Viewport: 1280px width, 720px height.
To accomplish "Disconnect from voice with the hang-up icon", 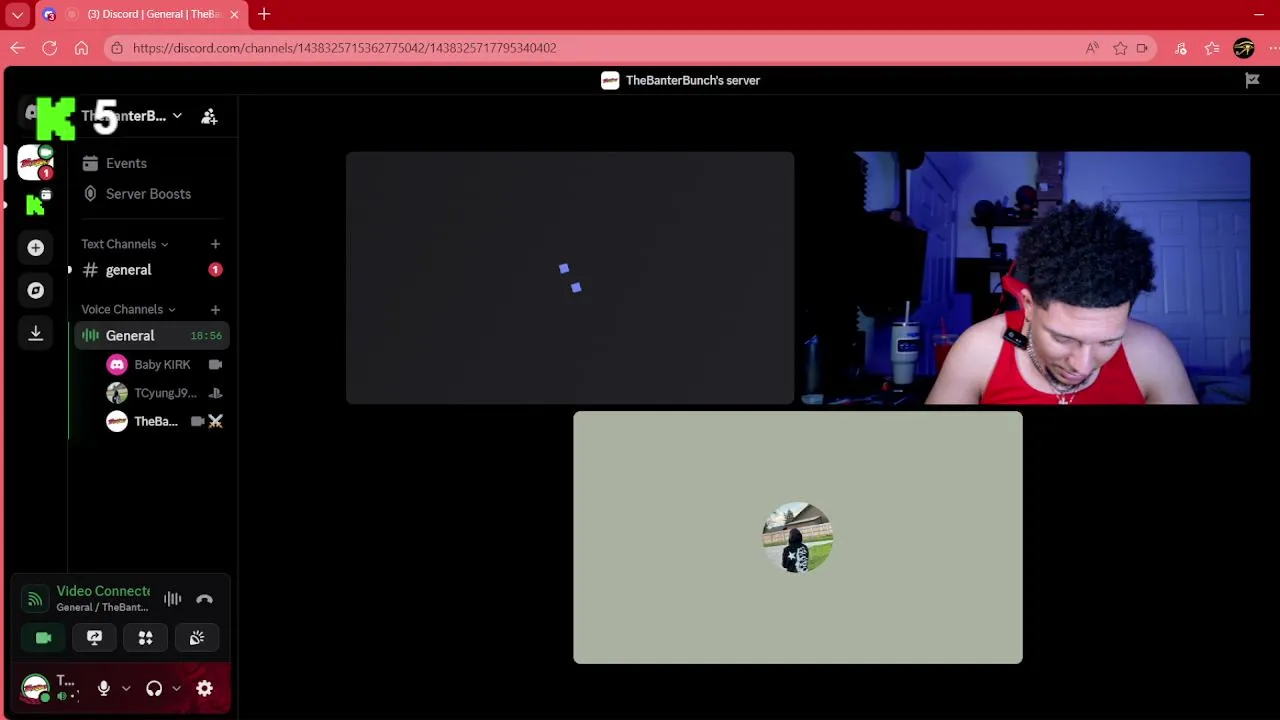I will [x=205, y=599].
